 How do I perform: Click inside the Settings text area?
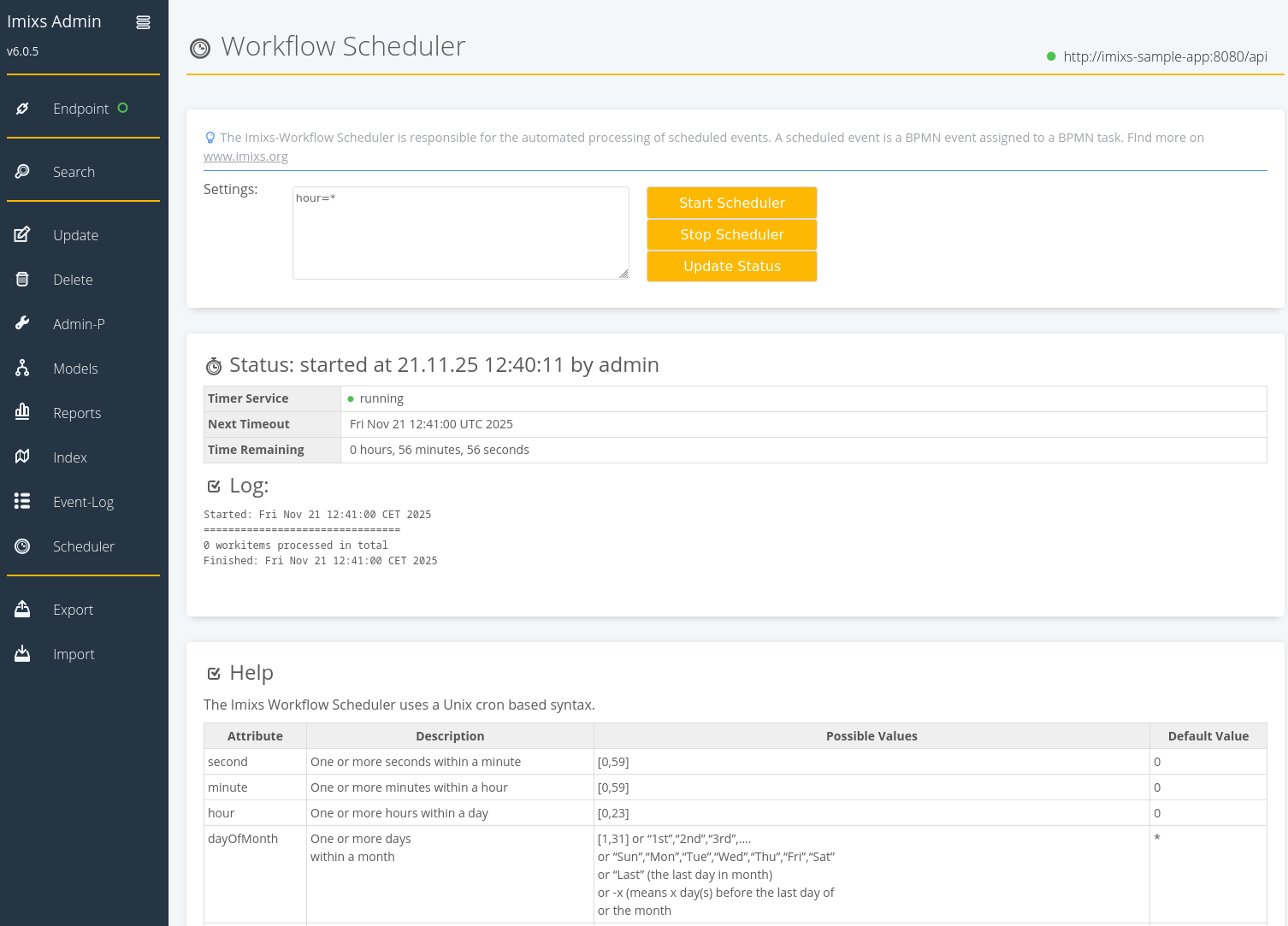tap(460, 233)
